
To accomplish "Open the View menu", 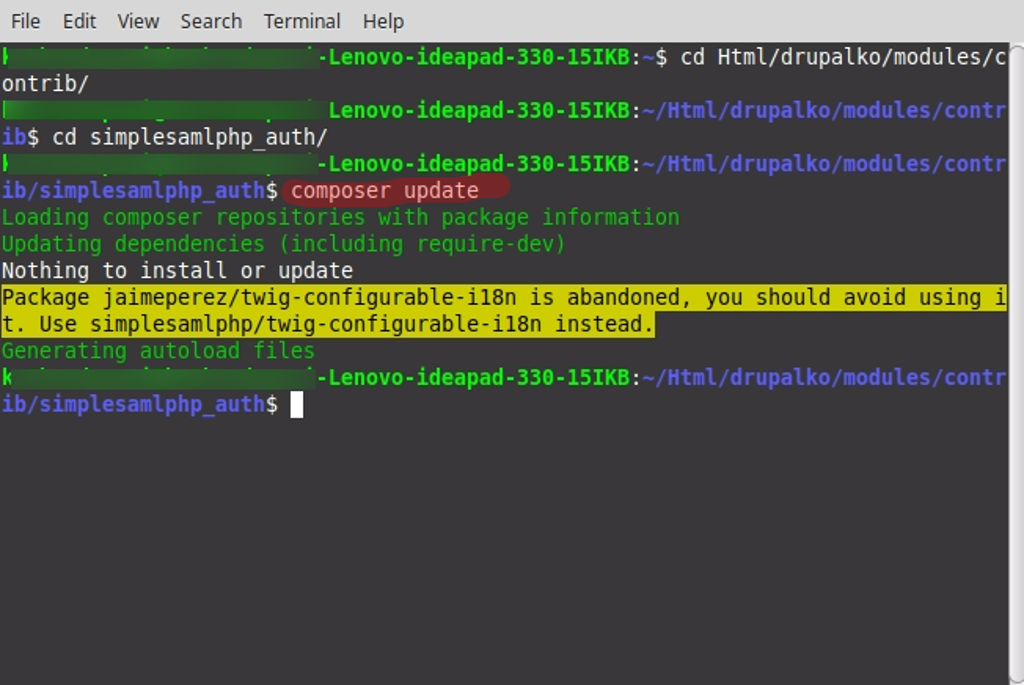I will pyautogui.click(x=137, y=21).
